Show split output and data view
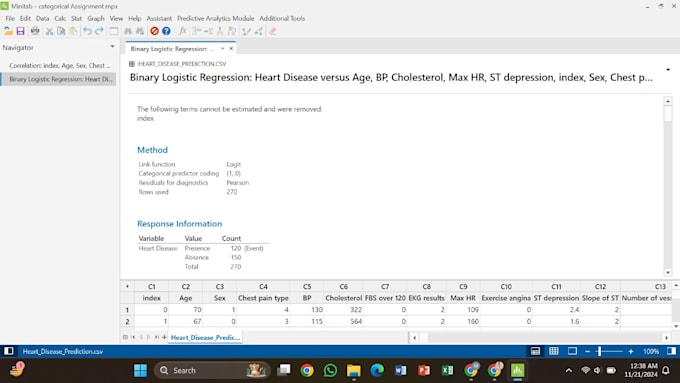 (535, 351)
